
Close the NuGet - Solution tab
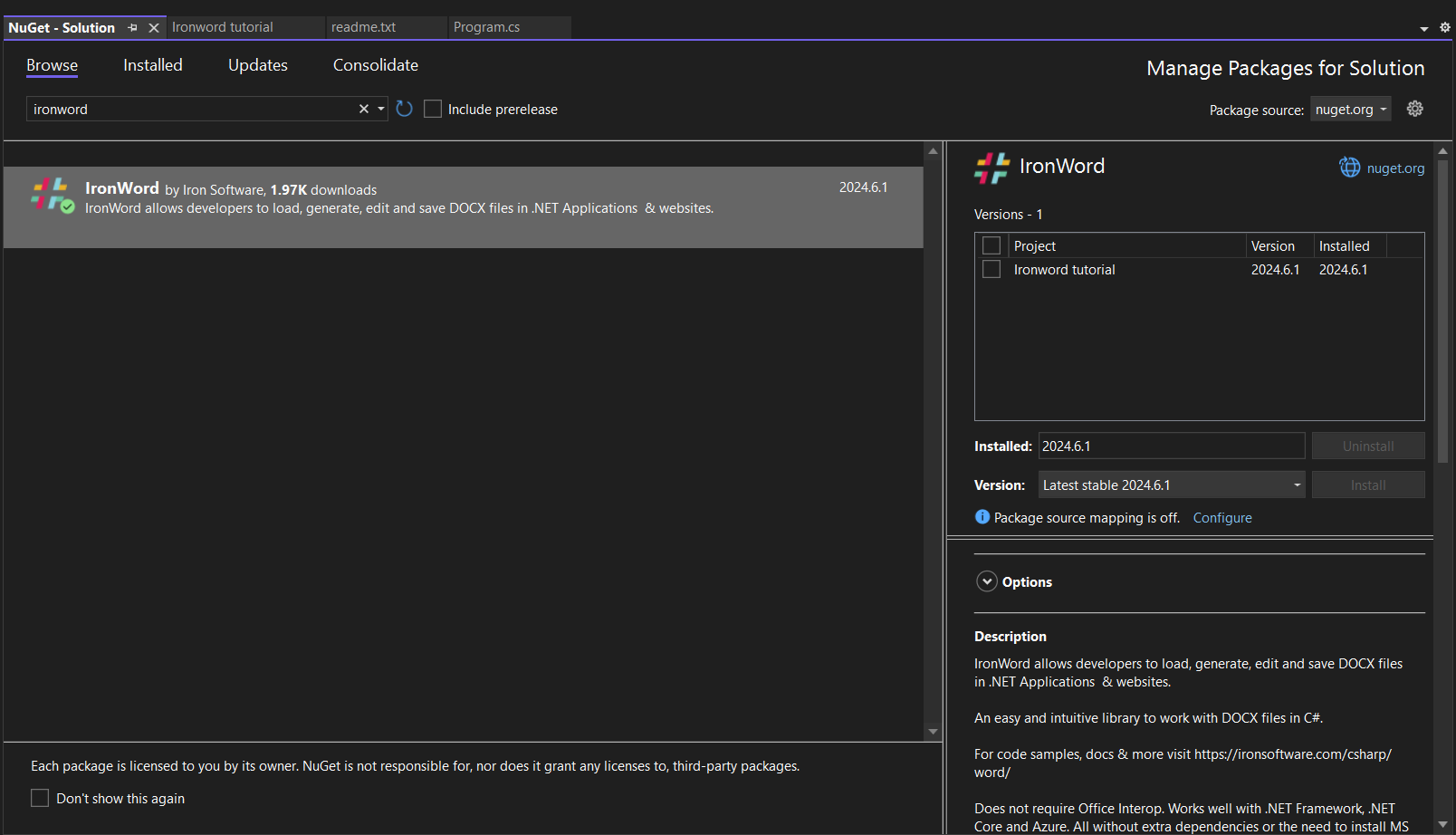[154, 28]
